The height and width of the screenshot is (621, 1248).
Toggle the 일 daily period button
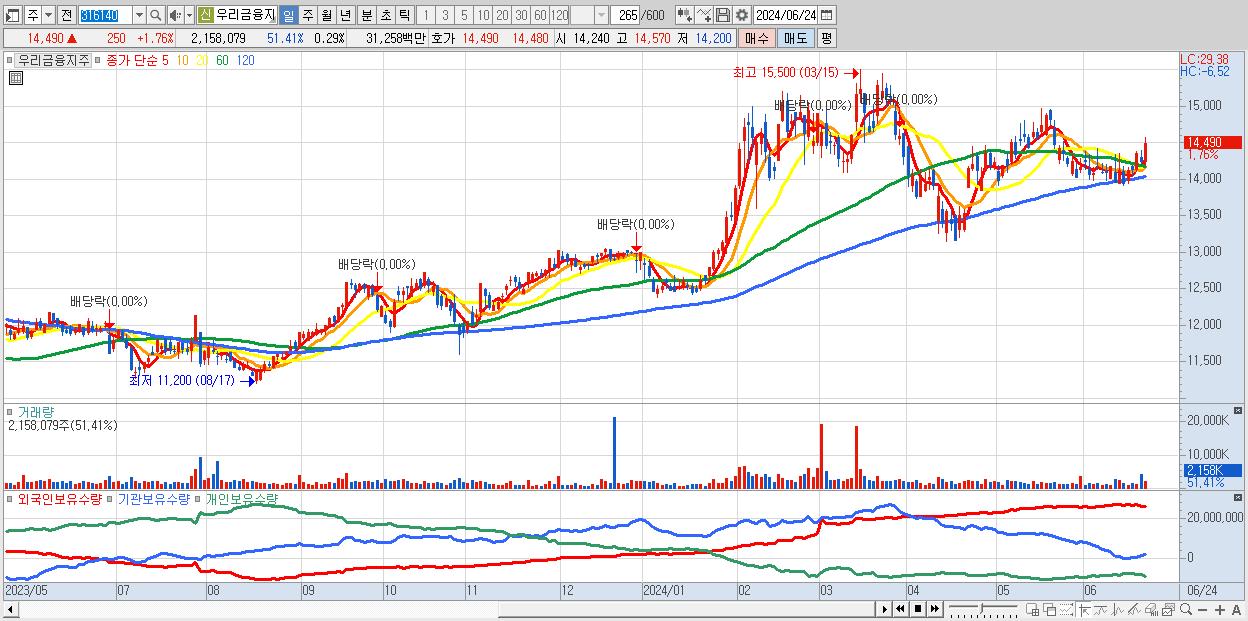pyautogui.click(x=288, y=15)
